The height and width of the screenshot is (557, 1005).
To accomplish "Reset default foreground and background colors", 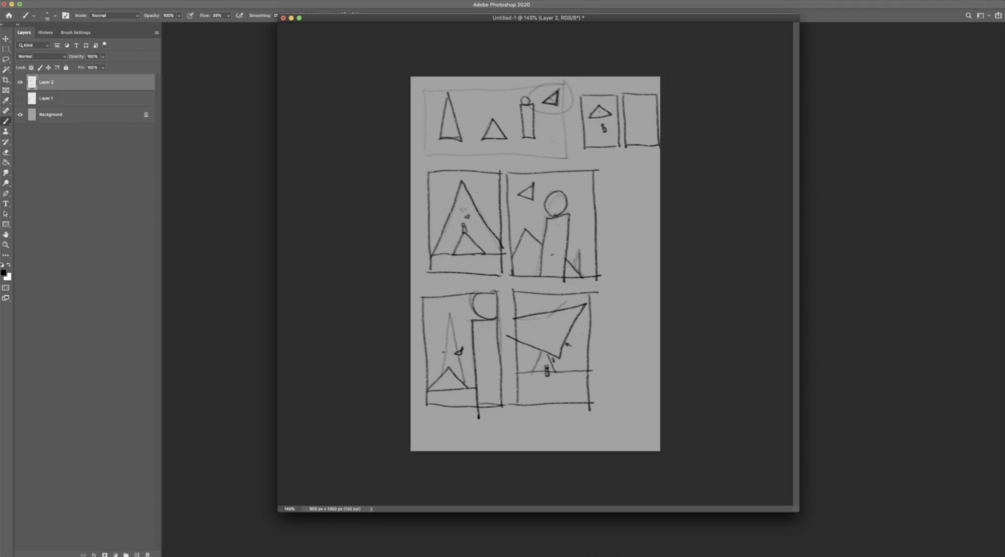I will (2, 265).
